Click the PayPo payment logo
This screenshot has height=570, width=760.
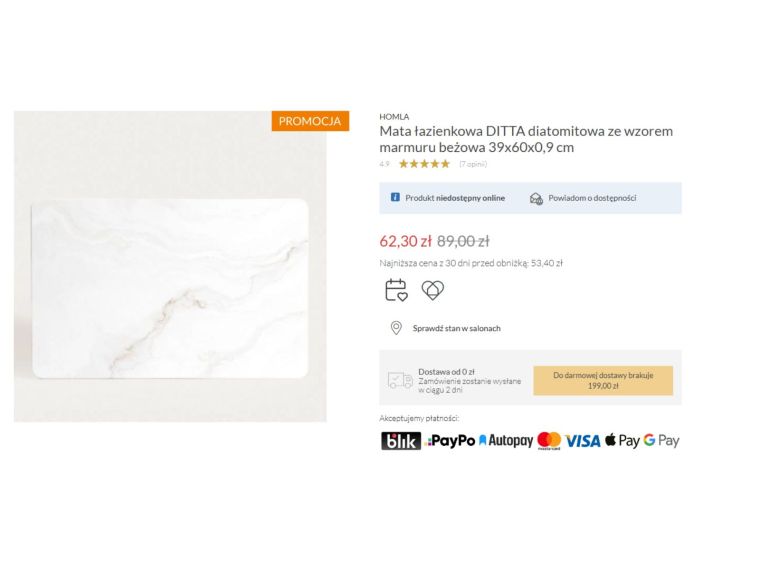coord(450,441)
